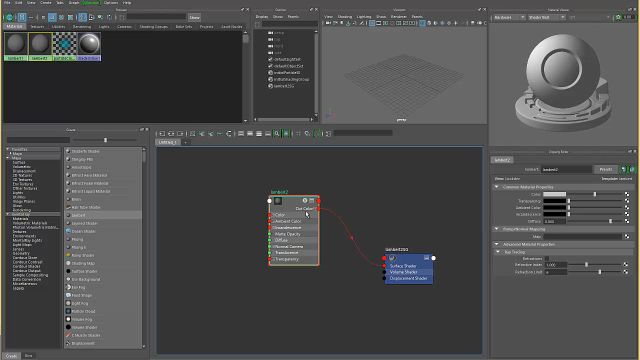Select the zoom search icon in graph toolbar

(x=277, y=133)
